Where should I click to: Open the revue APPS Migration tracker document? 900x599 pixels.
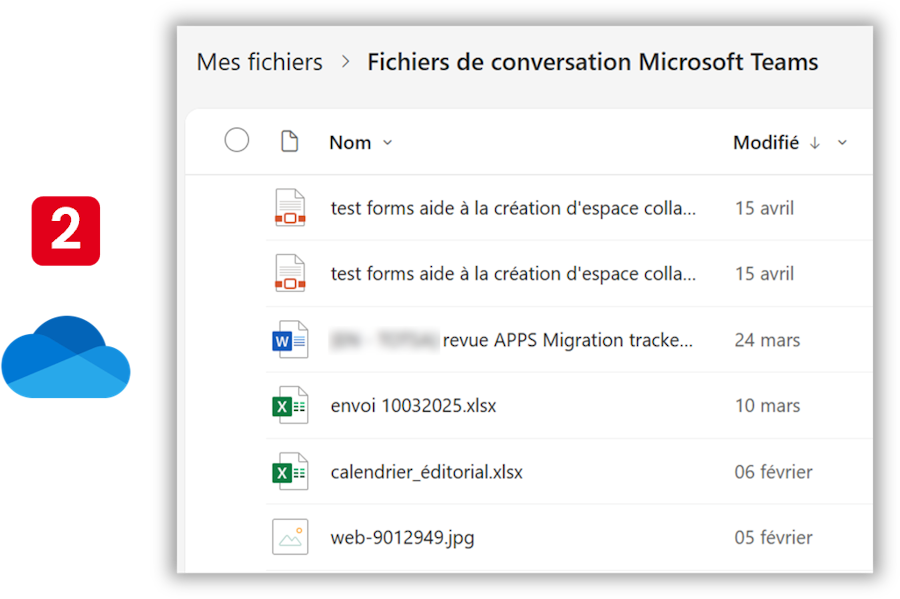coord(567,340)
